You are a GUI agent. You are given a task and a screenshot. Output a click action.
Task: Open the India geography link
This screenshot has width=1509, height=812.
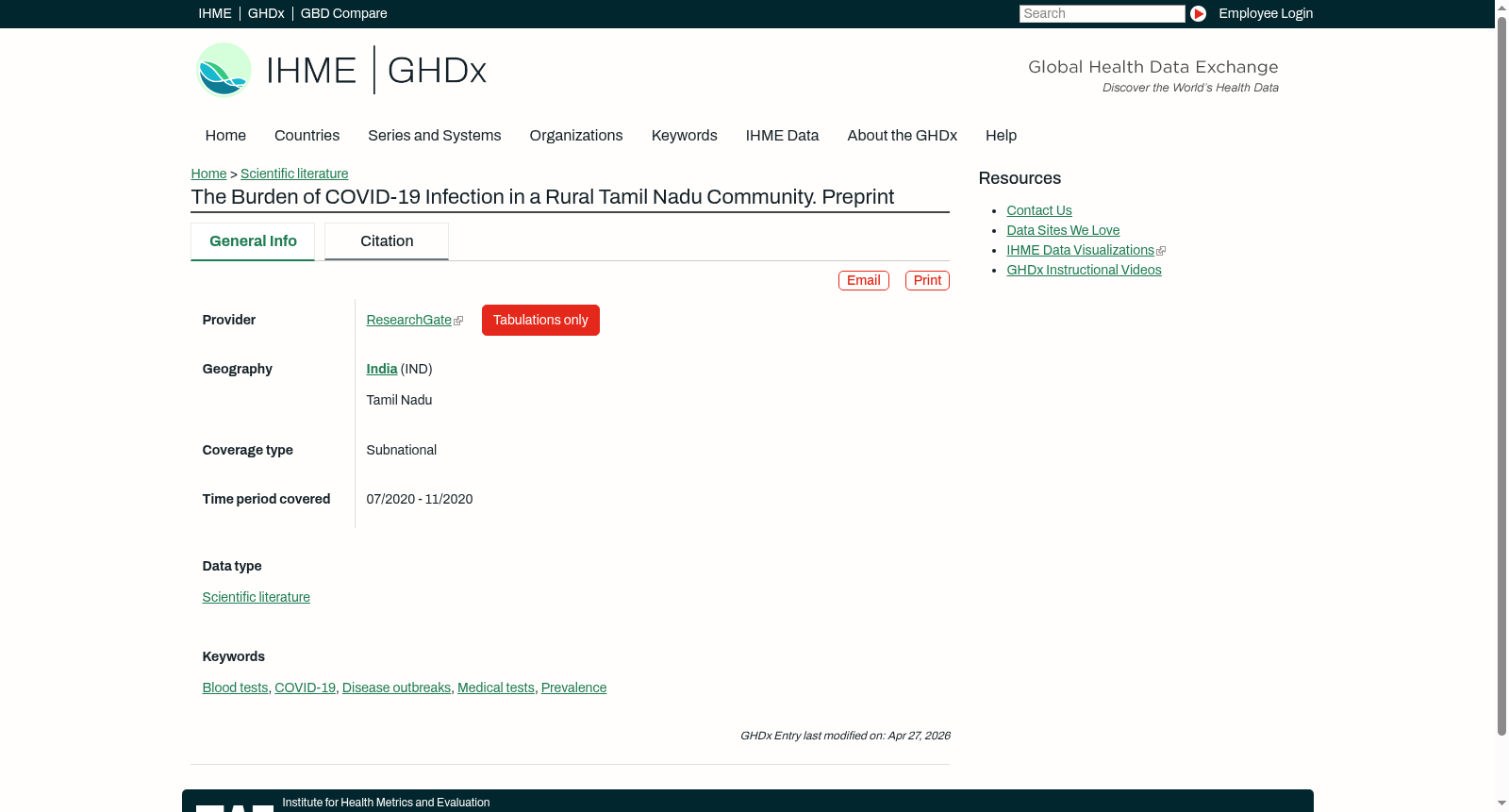[381, 369]
